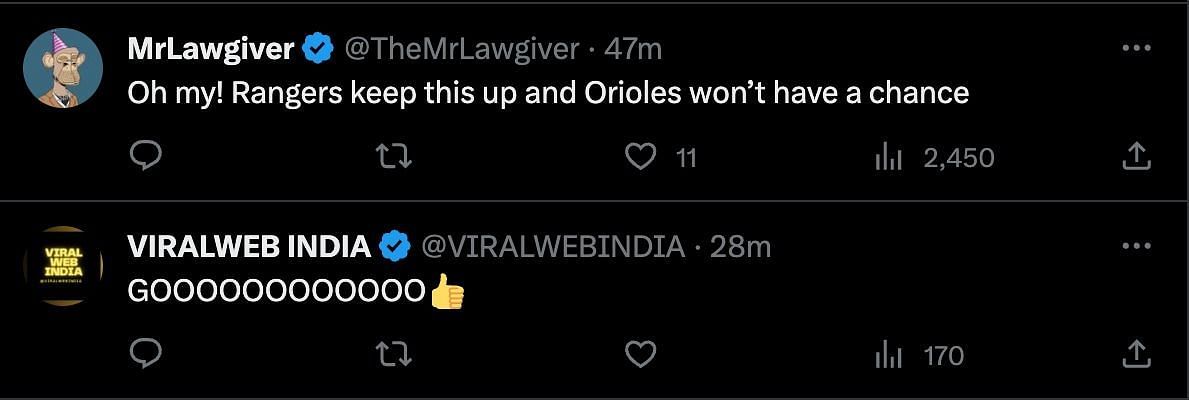Image resolution: width=1189 pixels, height=400 pixels.
Task: View analytics showing 170 views
Action: 888,355
